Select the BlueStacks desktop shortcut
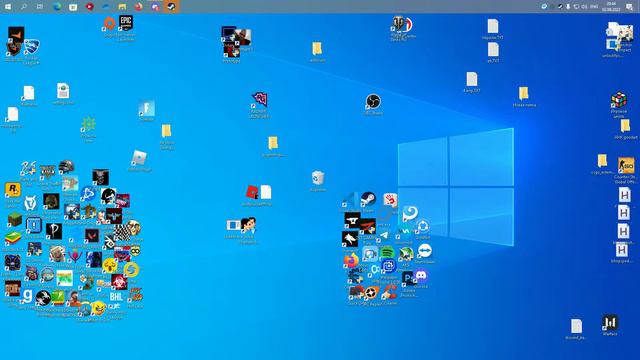 13,238
